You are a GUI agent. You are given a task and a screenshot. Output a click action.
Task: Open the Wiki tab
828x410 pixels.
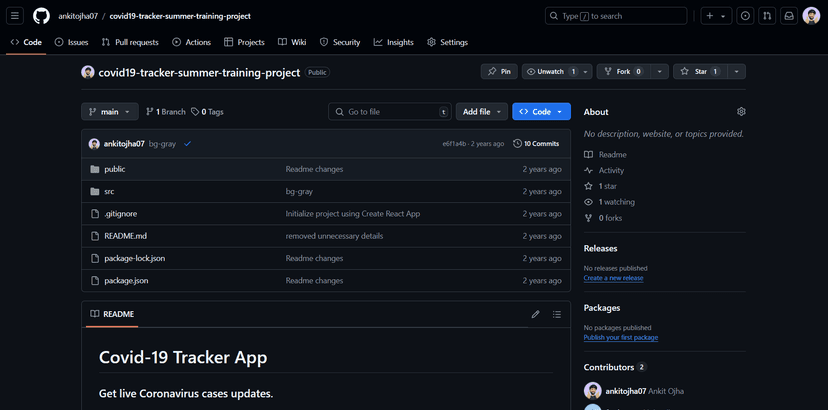click(292, 42)
